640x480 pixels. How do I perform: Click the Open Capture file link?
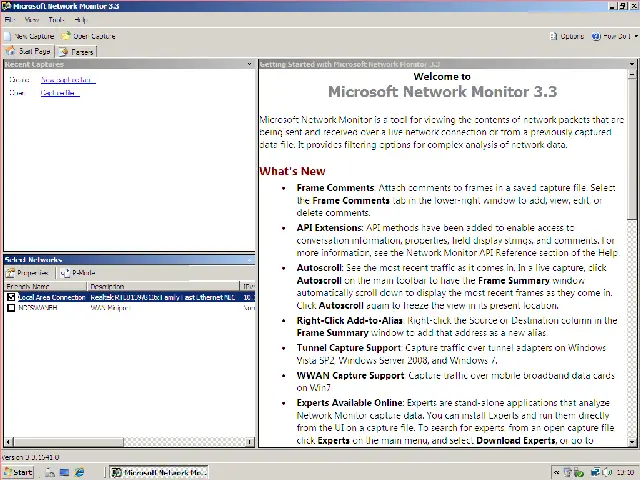coord(60,93)
